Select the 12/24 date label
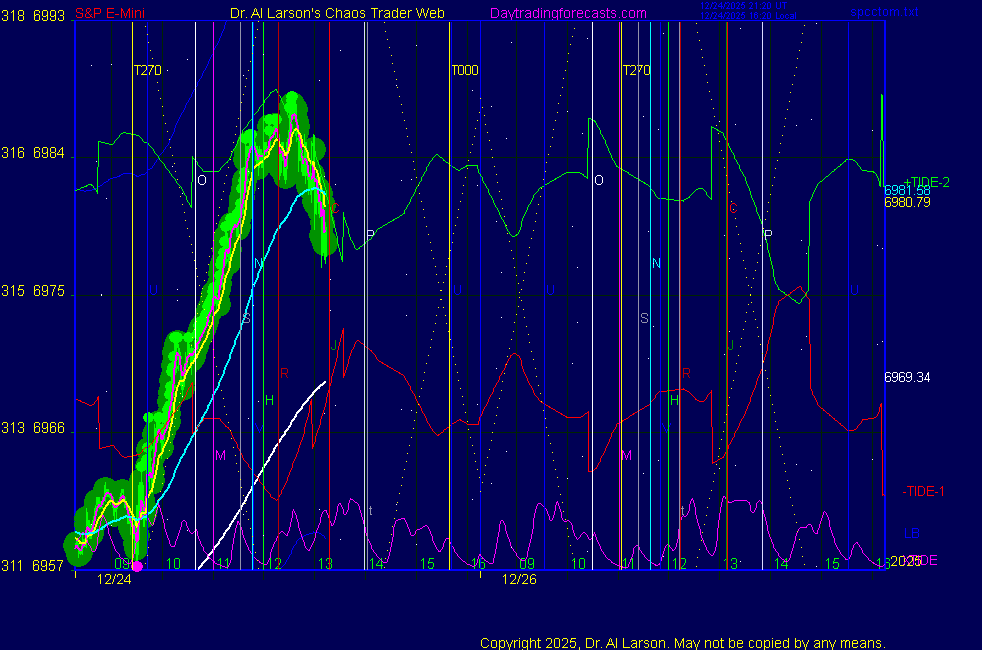This screenshot has width=982, height=650. pos(112,579)
